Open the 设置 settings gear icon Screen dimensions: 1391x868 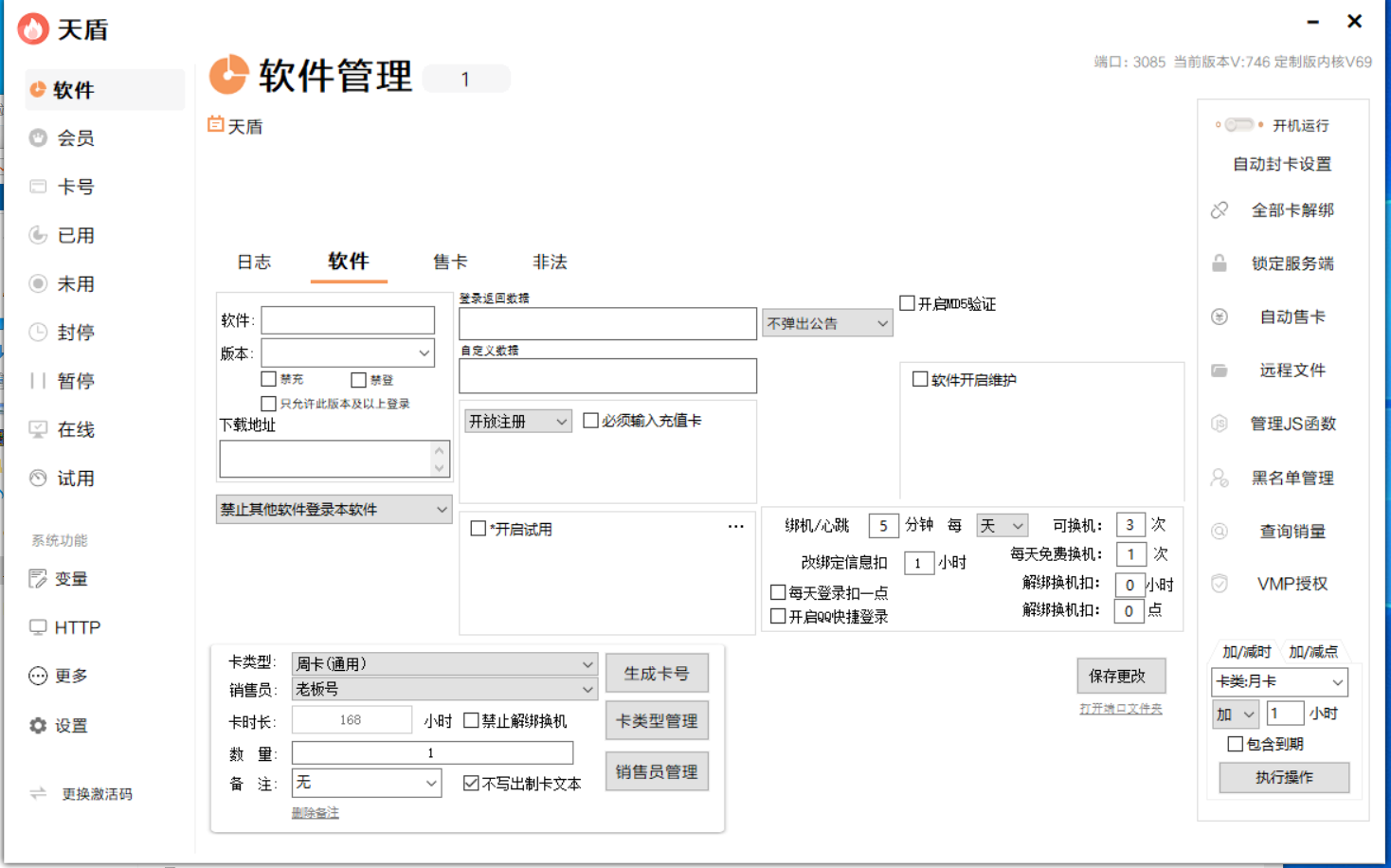pos(38,725)
